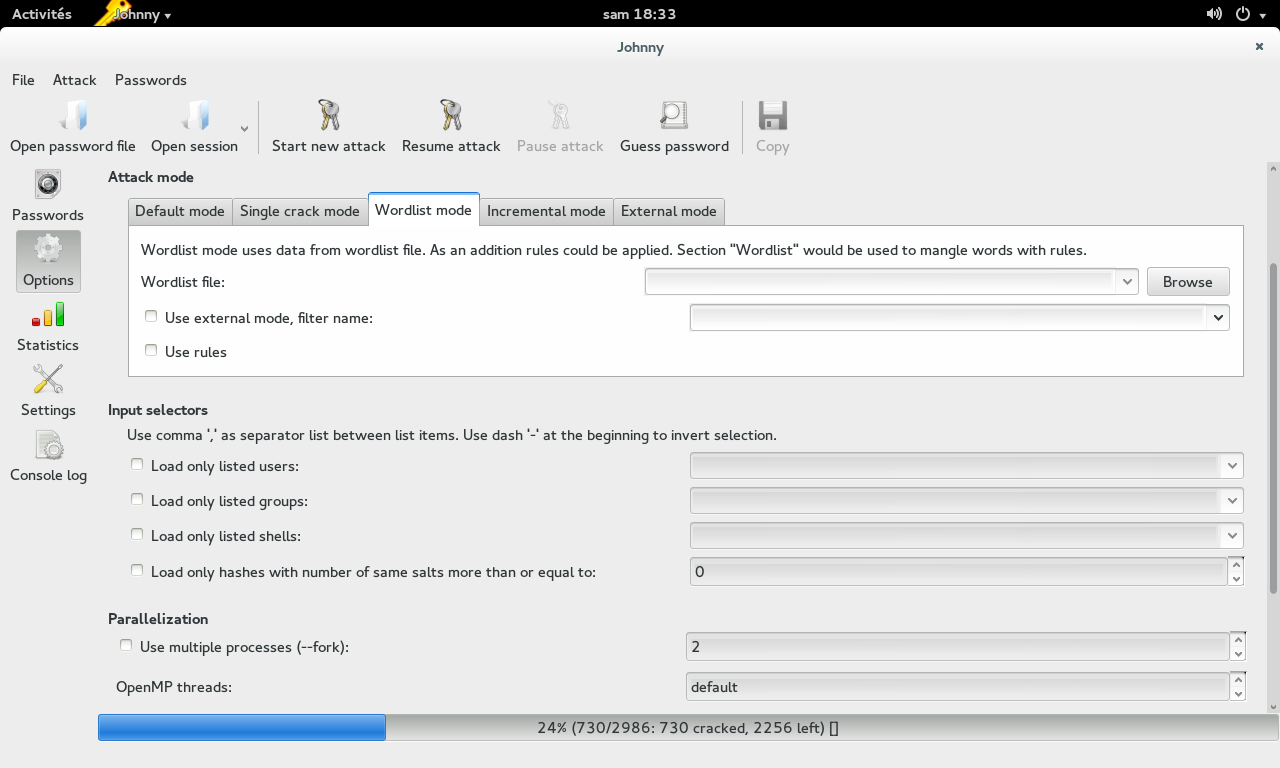Open the Open session dropdown arrow
This screenshot has width=1280, height=768.
point(244,128)
